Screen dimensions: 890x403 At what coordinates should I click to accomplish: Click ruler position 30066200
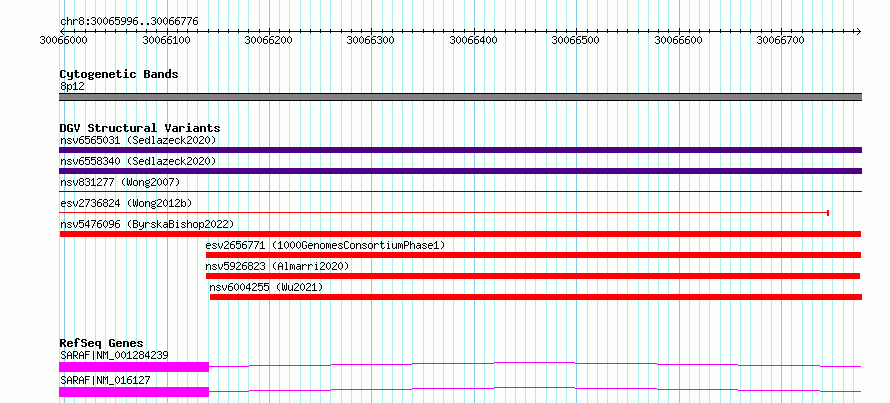(x=267, y=40)
